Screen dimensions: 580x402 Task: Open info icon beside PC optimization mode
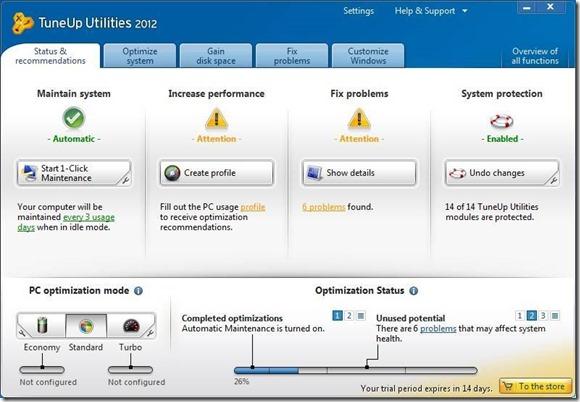tap(138, 291)
